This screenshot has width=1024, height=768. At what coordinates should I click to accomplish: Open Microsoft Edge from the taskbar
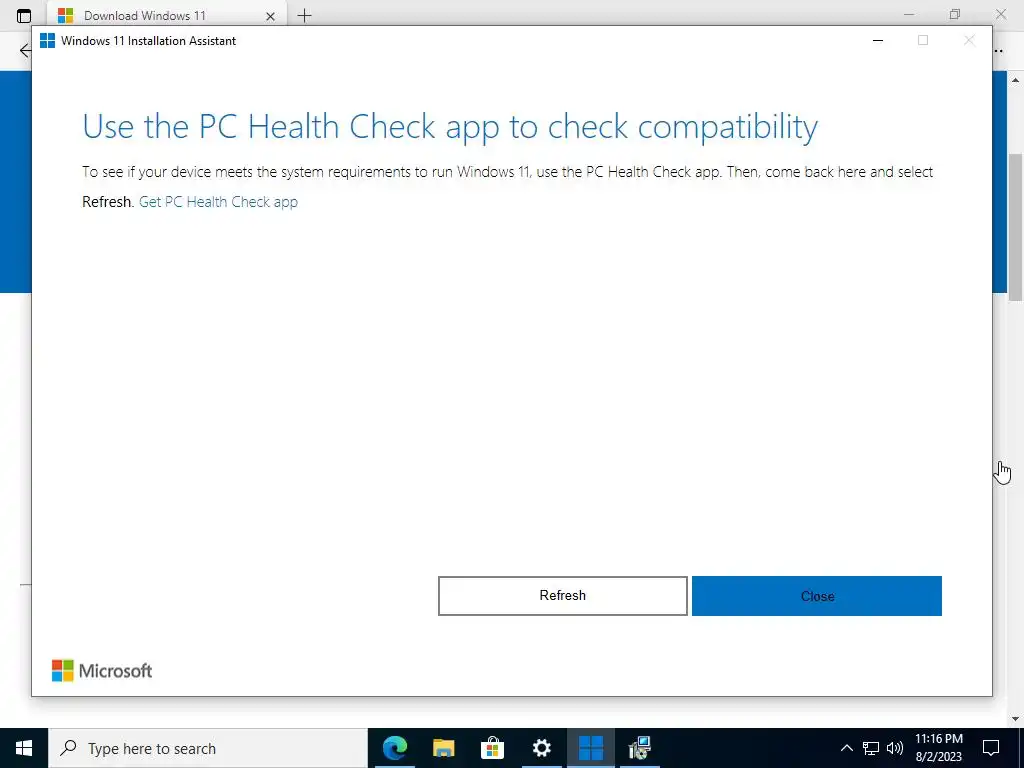(395, 748)
